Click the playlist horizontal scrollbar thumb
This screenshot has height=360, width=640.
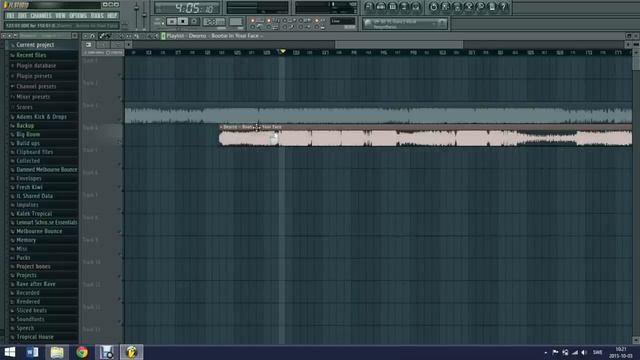(x=399, y=44)
